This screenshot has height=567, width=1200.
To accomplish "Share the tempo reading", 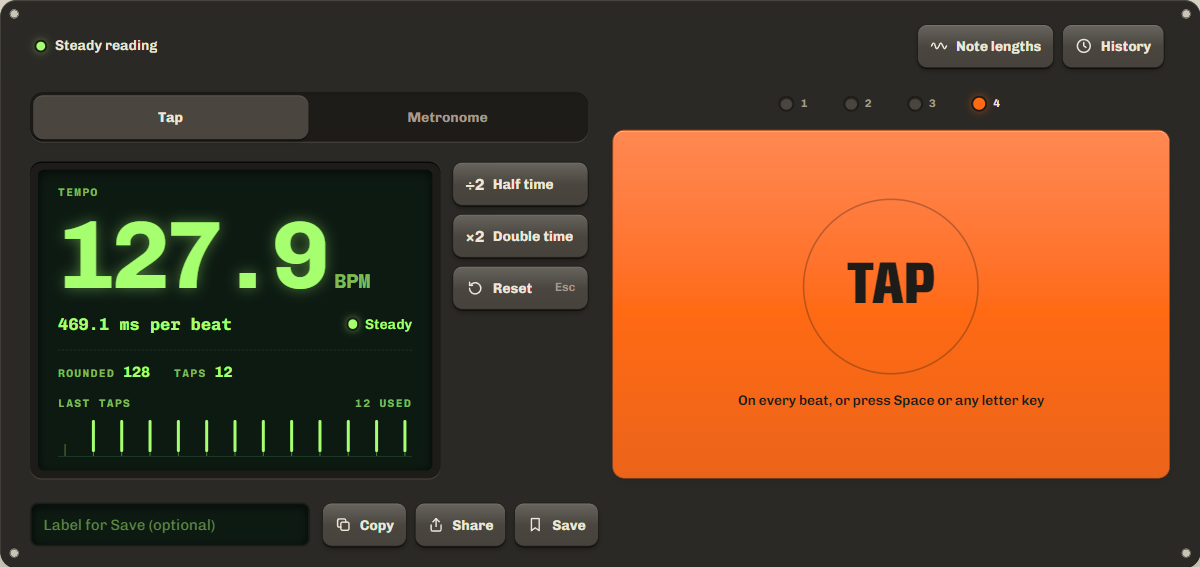I will tap(460, 525).
